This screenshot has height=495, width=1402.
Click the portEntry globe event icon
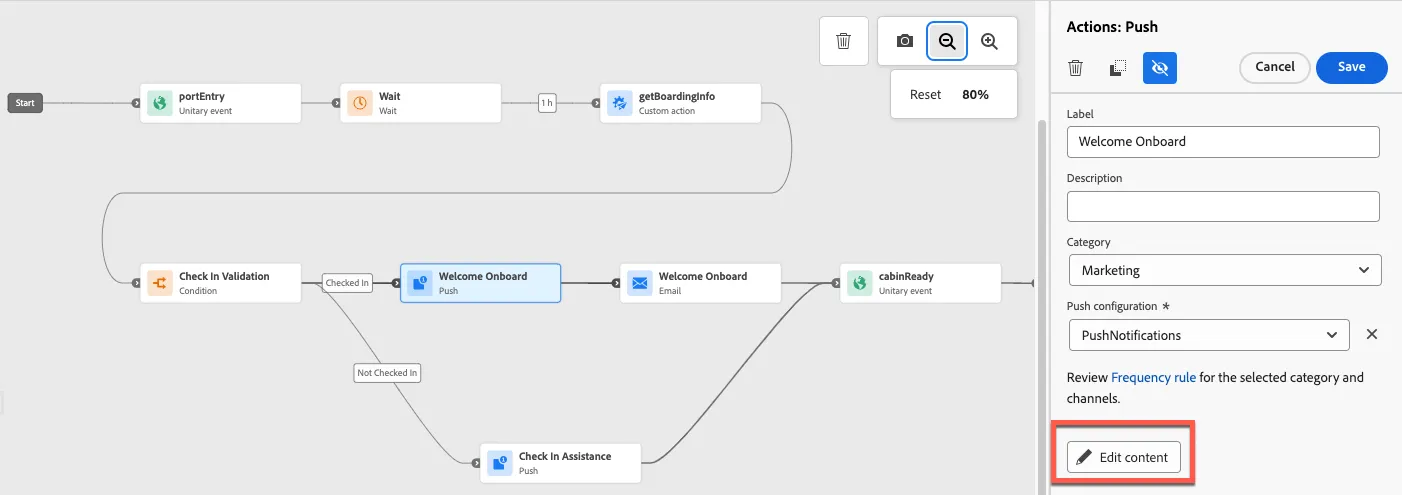(159, 103)
